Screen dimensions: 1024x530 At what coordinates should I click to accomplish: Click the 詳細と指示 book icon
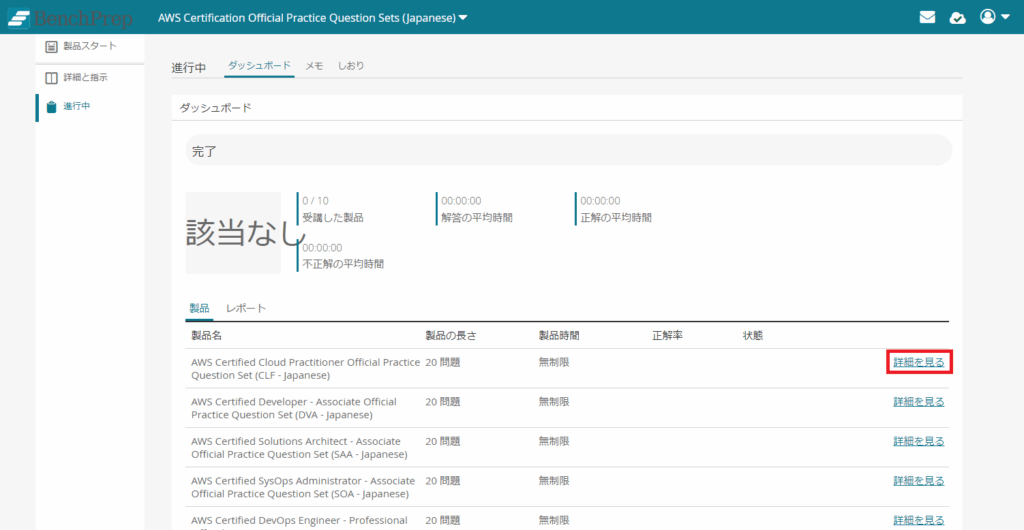pos(52,77)
